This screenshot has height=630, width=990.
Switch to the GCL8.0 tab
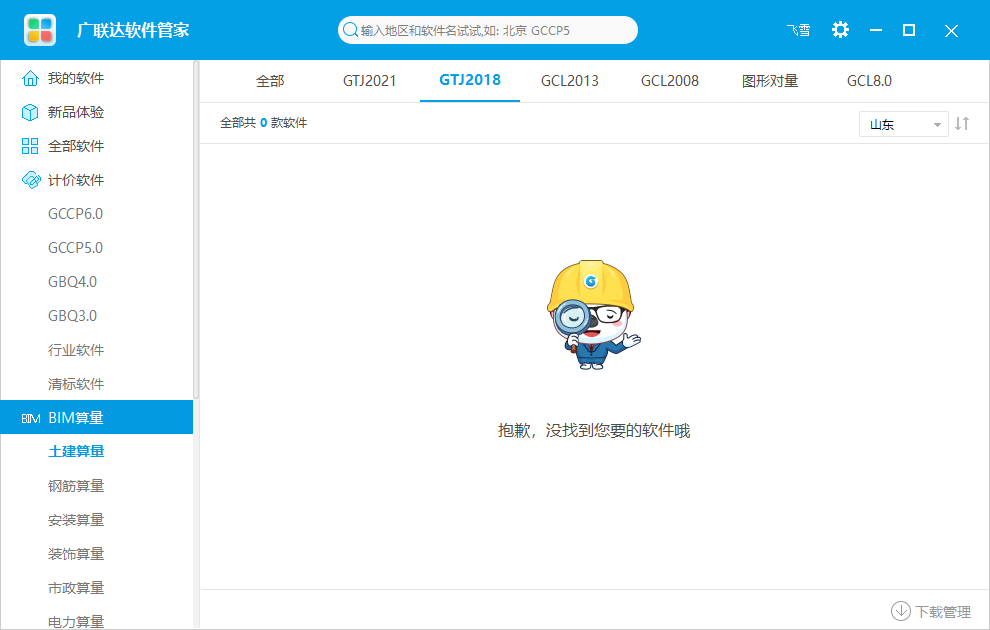[869, 81]
